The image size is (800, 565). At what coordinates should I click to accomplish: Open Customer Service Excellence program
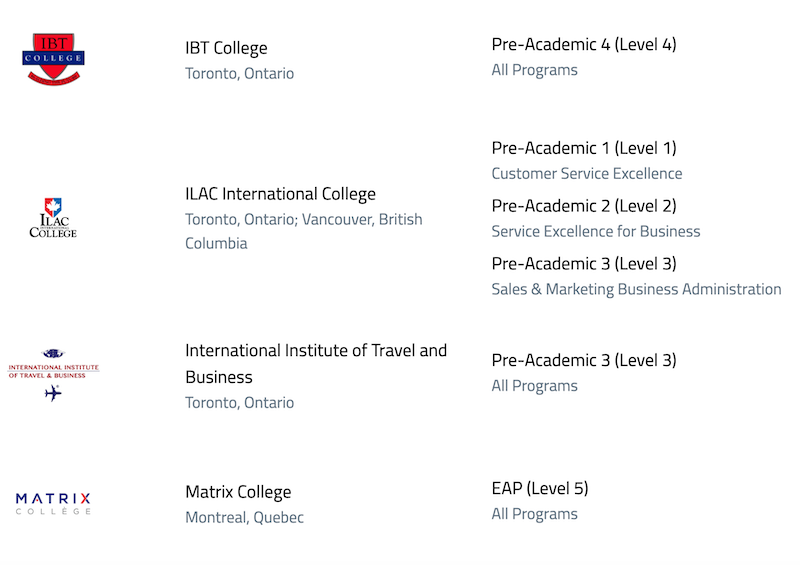587,174
